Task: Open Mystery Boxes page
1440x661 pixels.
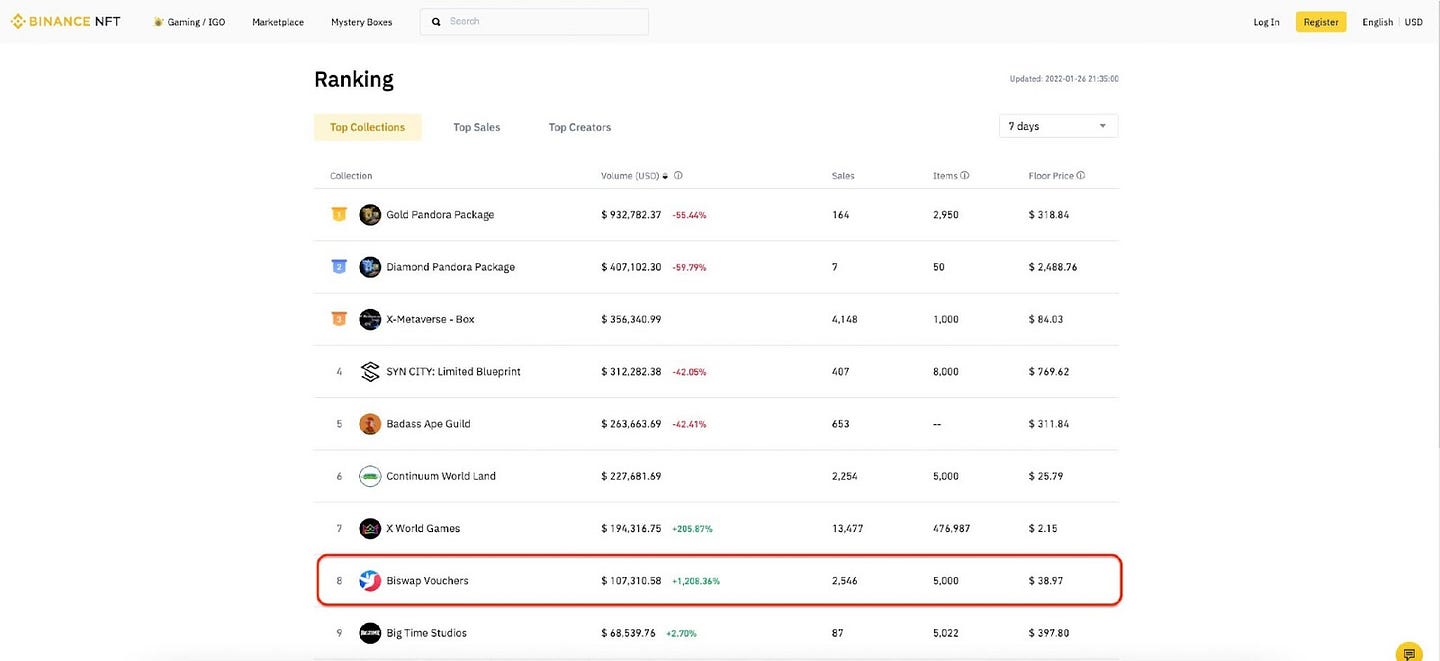Action: [362, 22]
